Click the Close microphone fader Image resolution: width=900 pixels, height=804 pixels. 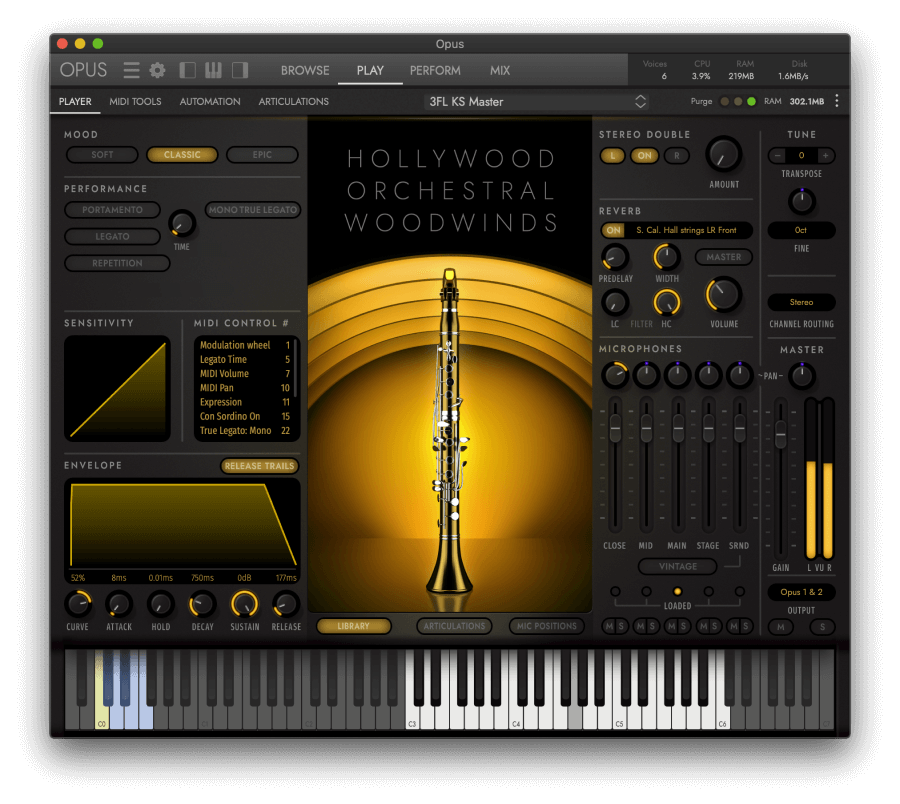click(615, 427)
